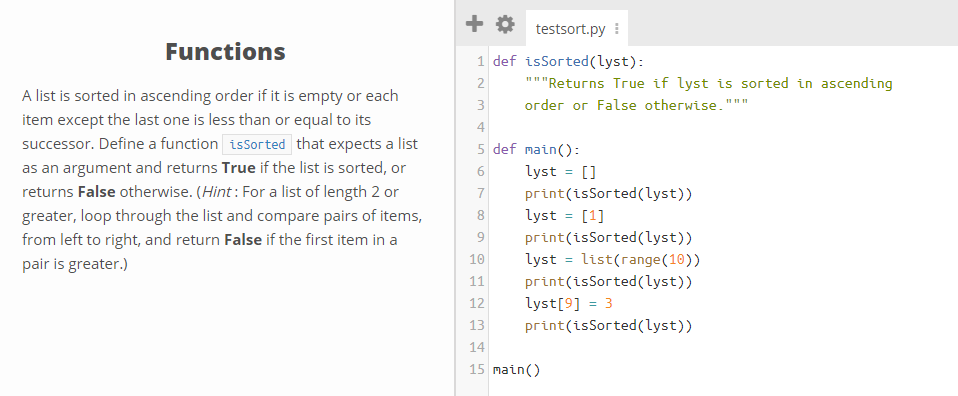Viewport: 958px width, 396px height.
Task: Click the plus icon to add a new file
Action: pyautogui.click(x=474, y=24)
